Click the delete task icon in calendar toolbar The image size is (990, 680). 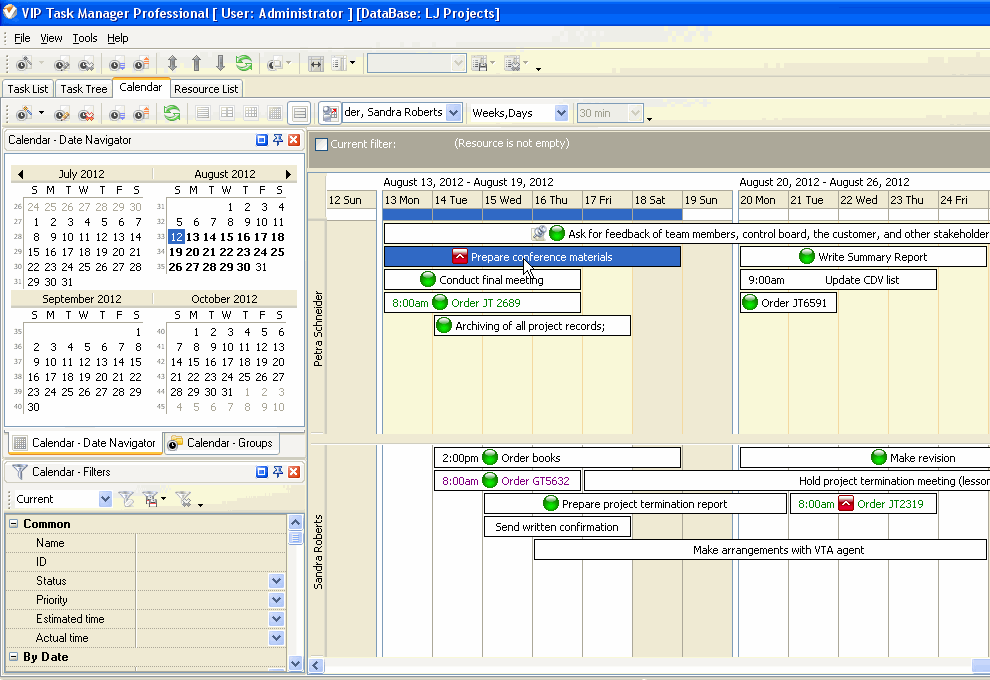(87, 113)
